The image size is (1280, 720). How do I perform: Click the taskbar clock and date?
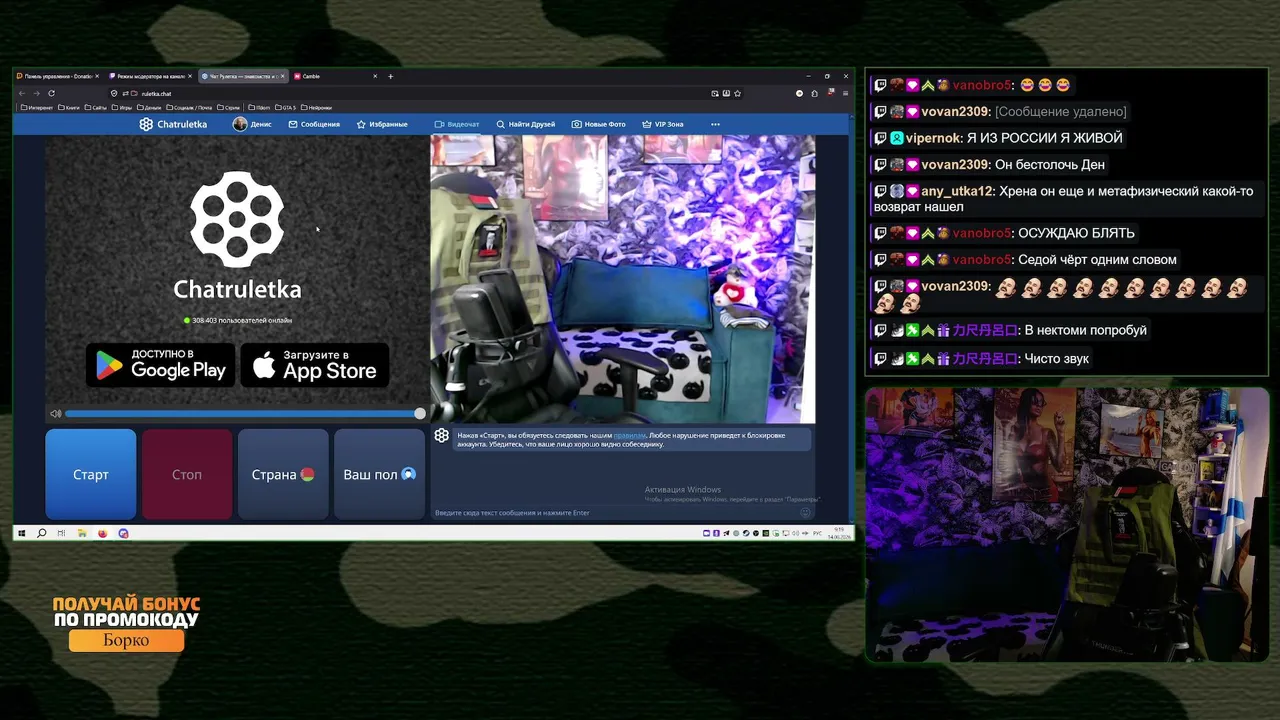click(840, 533)
